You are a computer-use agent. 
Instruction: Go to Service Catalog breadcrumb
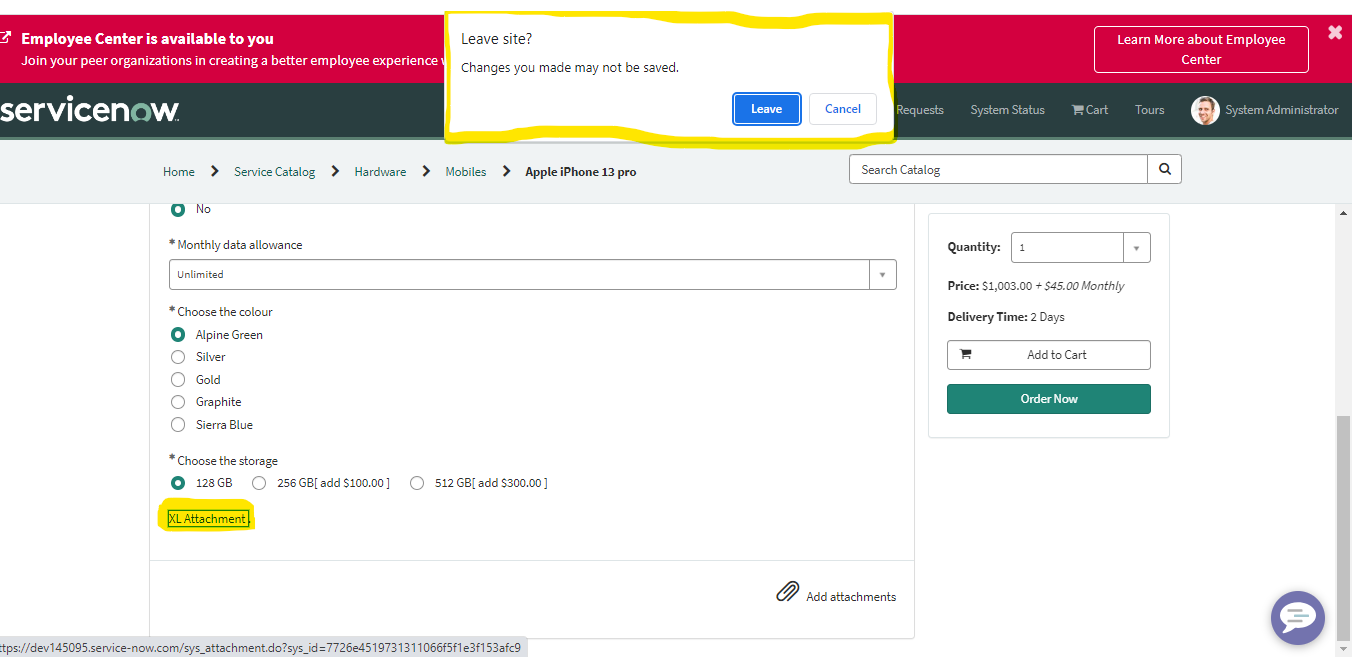(274, 172)
